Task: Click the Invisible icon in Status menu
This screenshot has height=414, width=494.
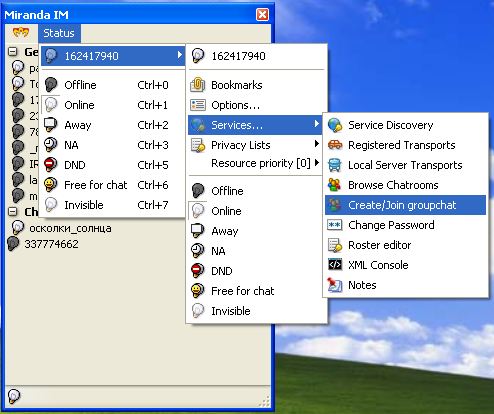Action: point(51,205)
